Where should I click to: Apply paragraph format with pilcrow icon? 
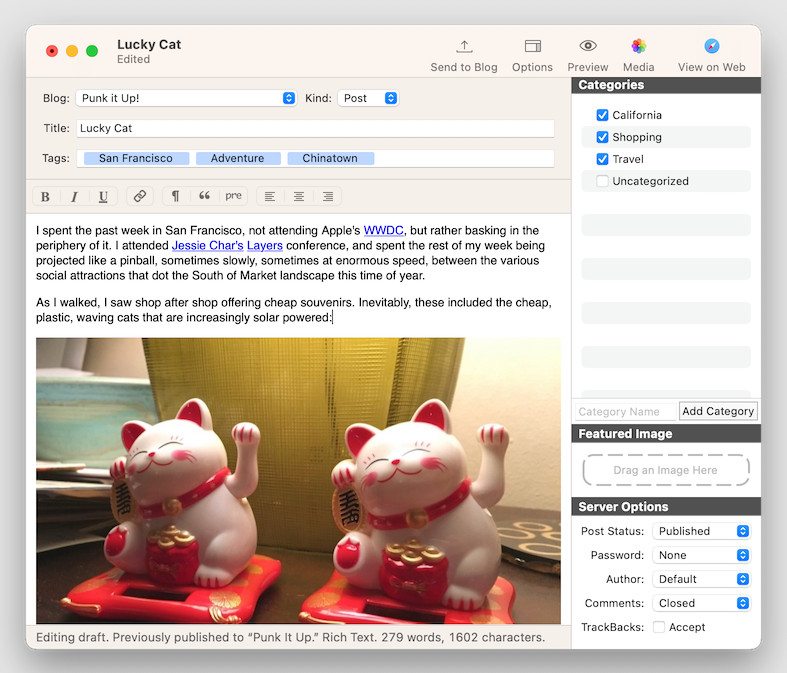point(176,196)
